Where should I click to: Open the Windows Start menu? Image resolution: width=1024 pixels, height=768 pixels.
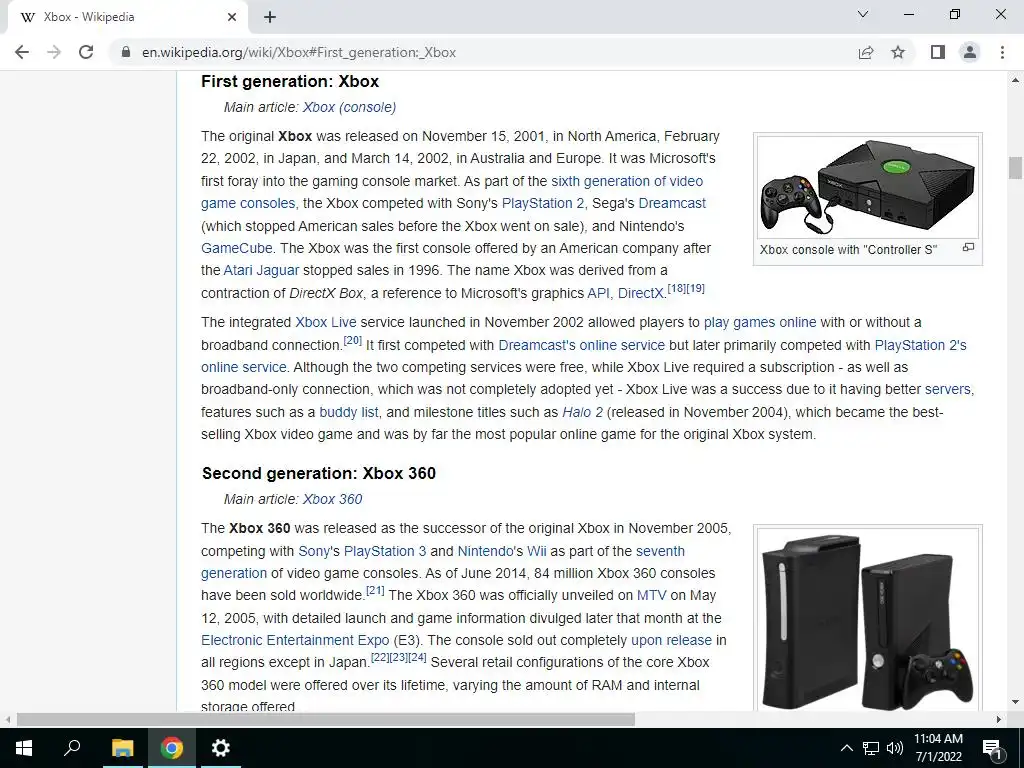(x=24, y=748)
